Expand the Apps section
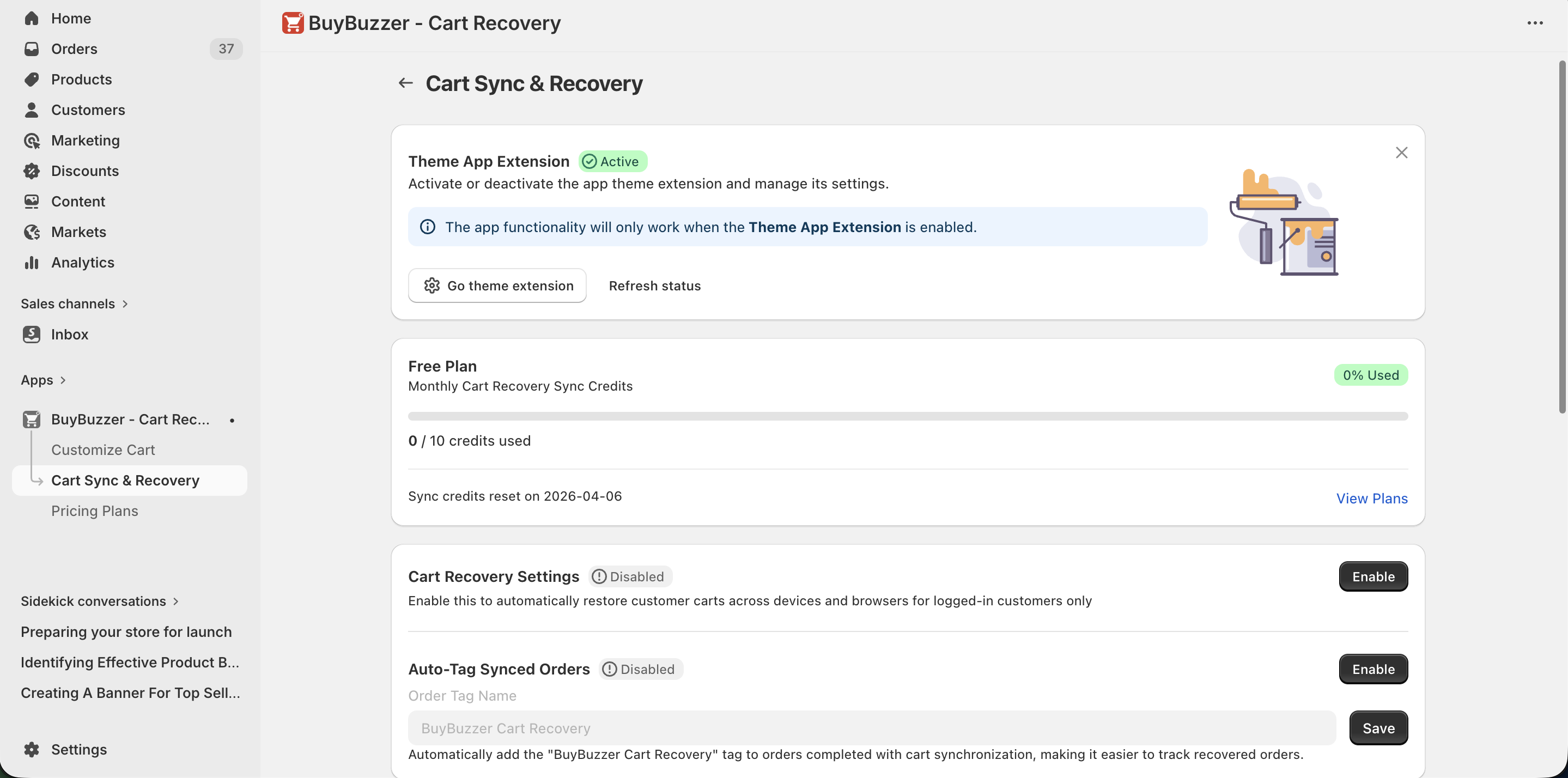This screenshot has width=1568, height=778. [43, 379]
